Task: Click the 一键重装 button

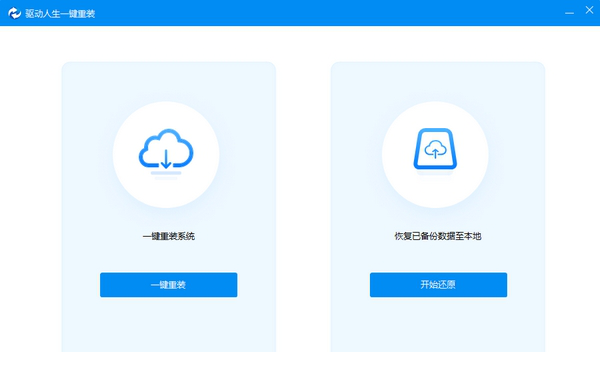Action: pyautogui.click(x=169, y=285)
